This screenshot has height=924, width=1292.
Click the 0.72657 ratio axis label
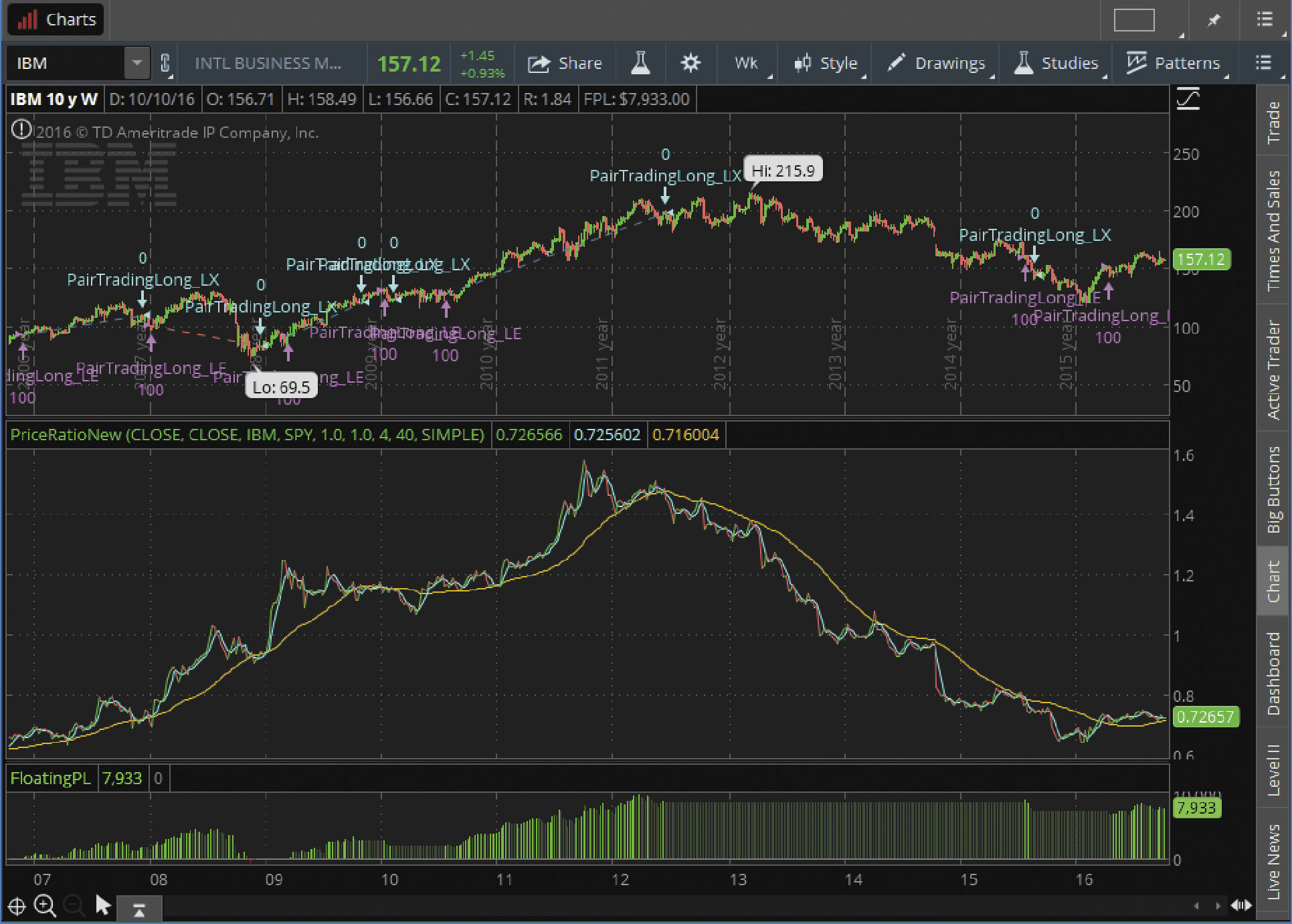click(1206, 717)
